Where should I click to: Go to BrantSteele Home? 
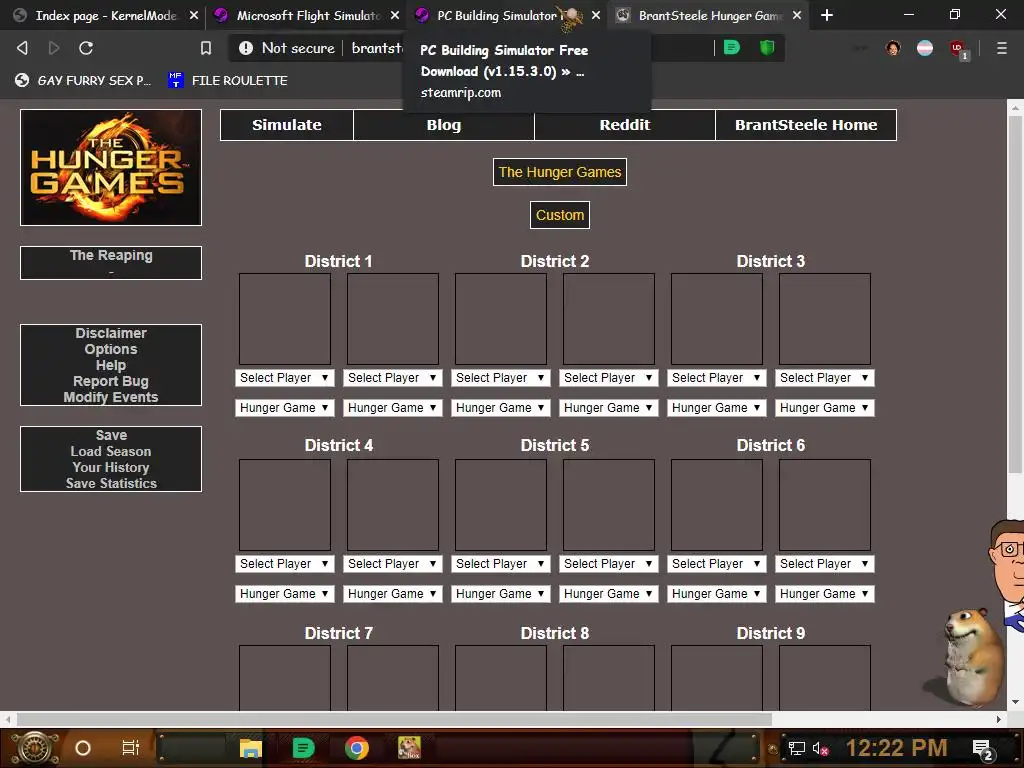[806, 125]
